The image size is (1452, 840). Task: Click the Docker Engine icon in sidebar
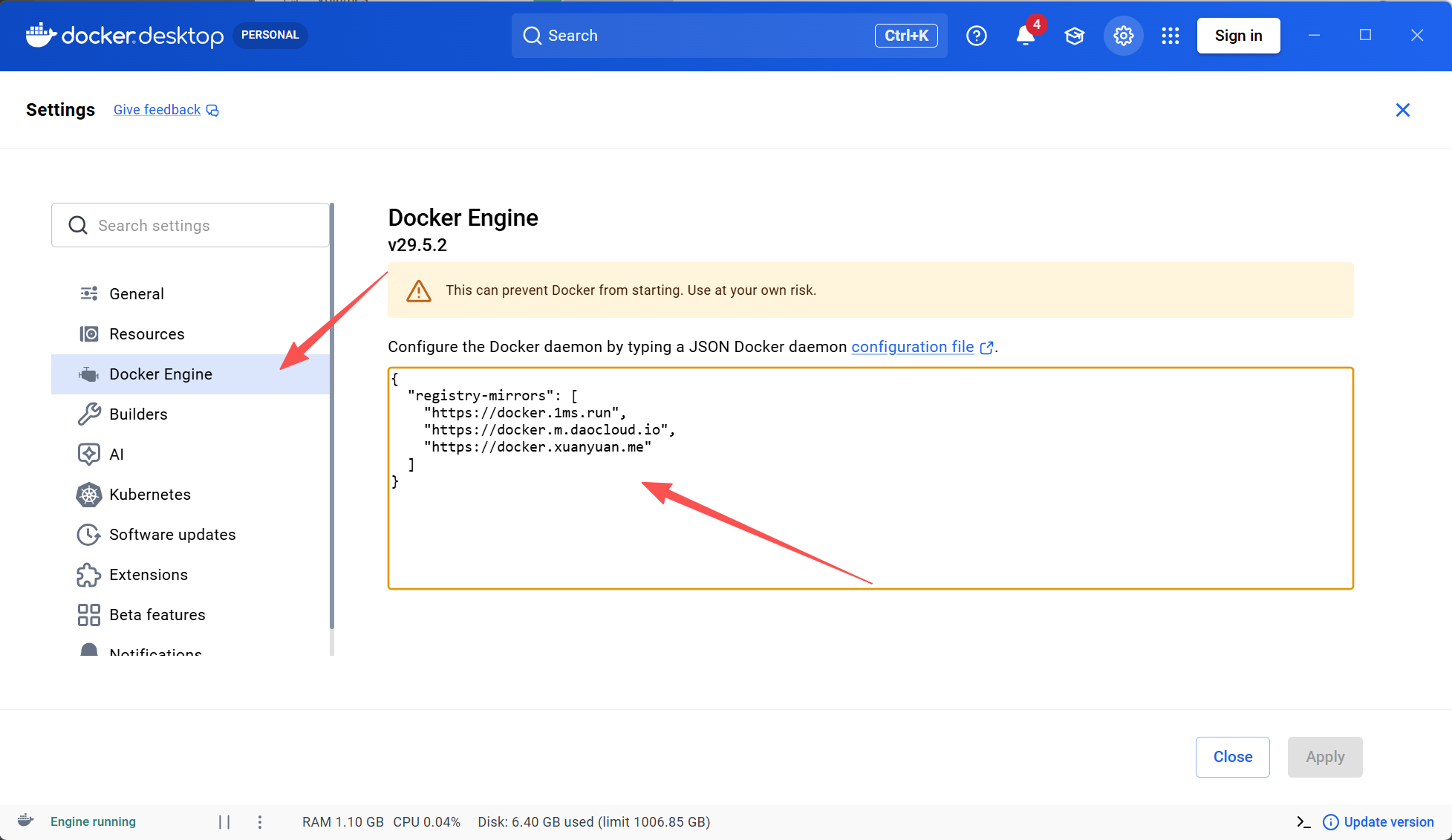pyautogui.click(x=89, y=374)
